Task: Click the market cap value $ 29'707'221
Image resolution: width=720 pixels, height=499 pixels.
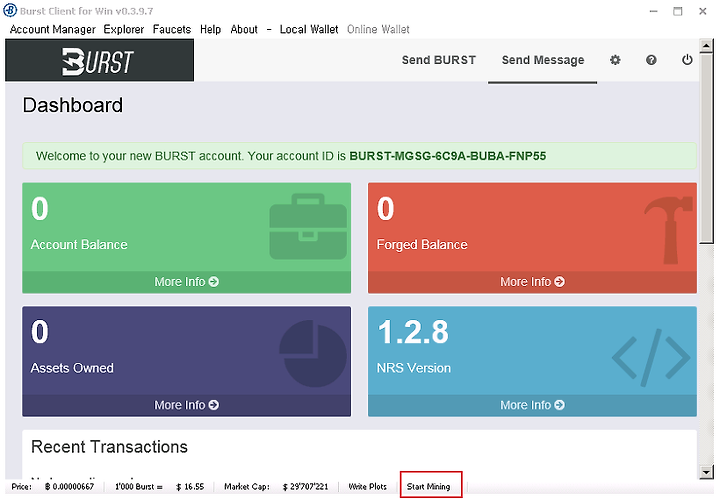Action: click(305, 487)
